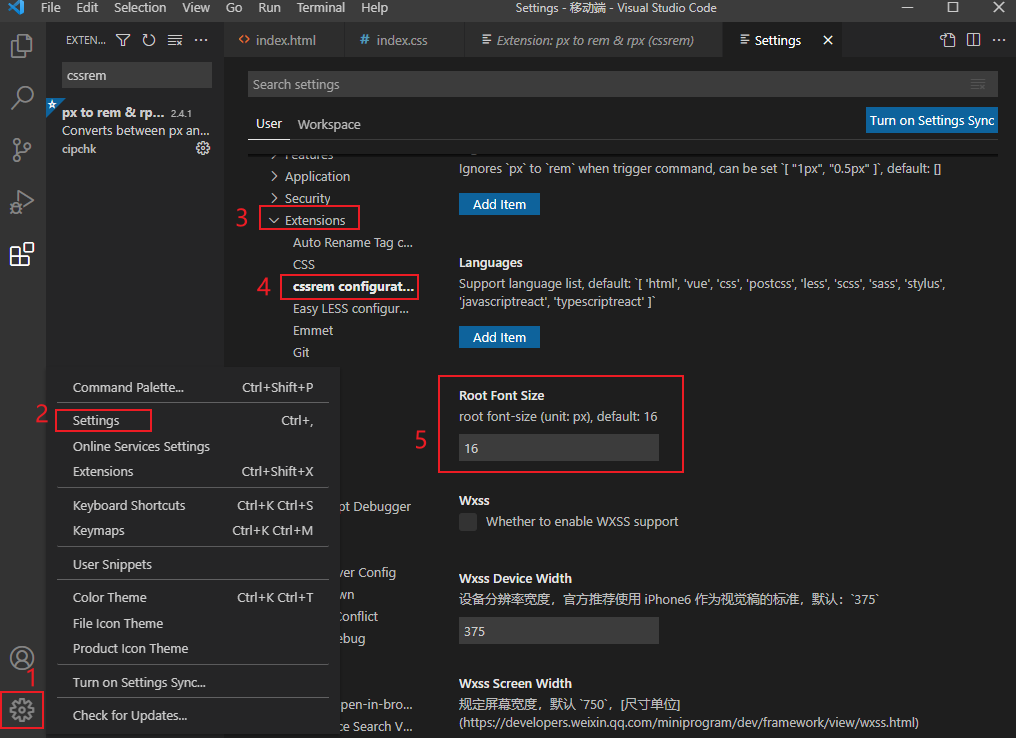This screenshot has height=738, width=1016.
Task: Choose Turn on Settings Sync menu entry
Action: click(192, 682)
